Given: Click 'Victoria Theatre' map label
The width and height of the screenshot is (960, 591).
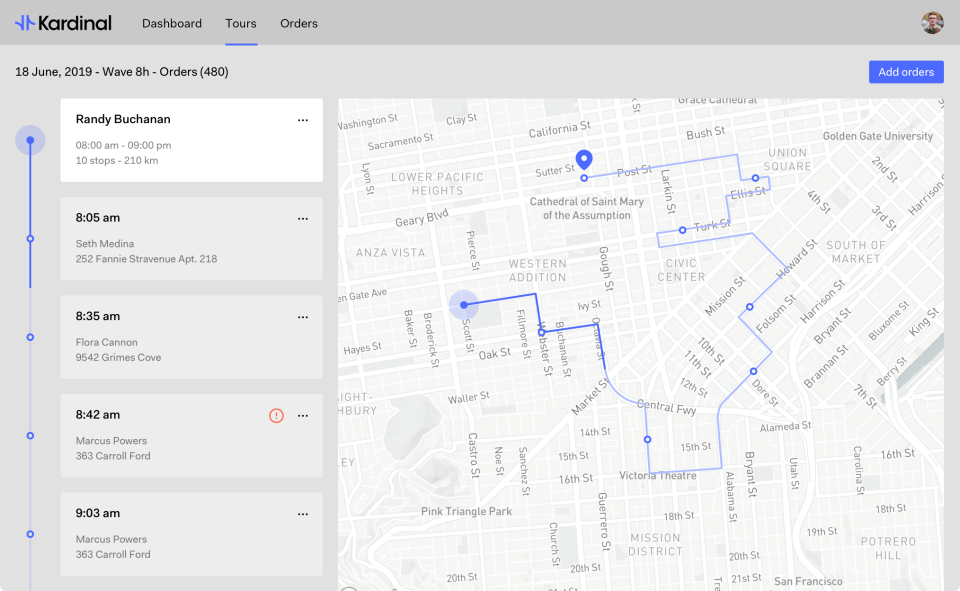Looking at the screenshot, I should pos(658,476).
